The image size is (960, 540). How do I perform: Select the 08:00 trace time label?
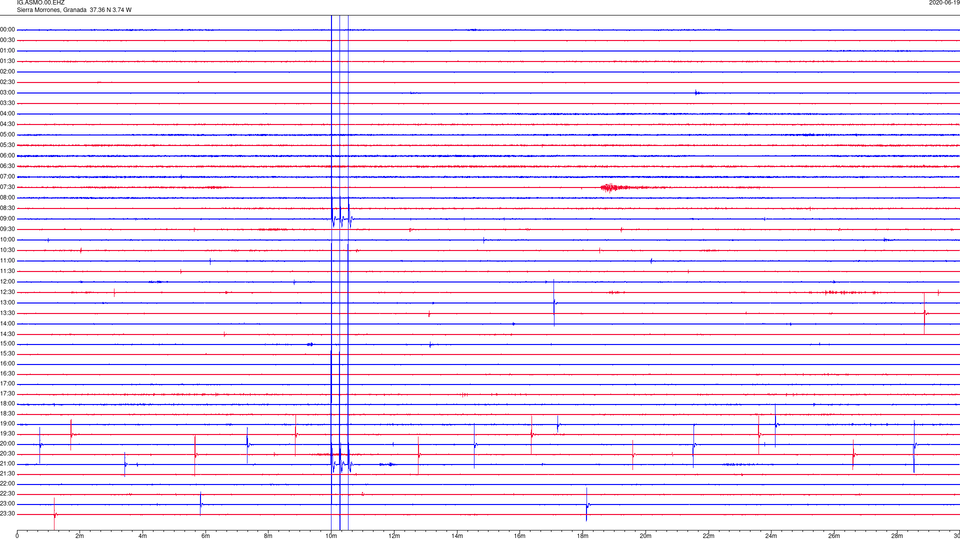click(7, 198)
